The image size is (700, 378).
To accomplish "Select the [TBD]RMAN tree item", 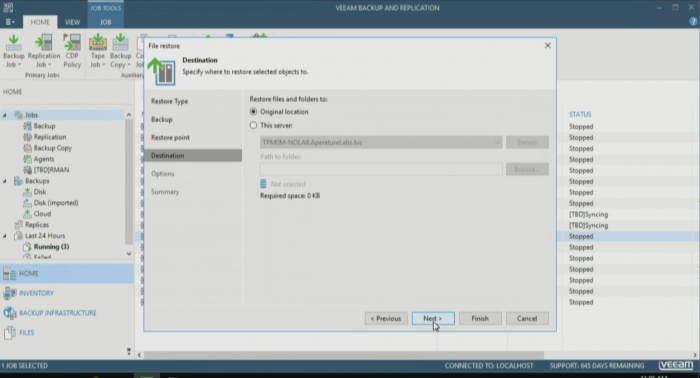I will 51,170.
